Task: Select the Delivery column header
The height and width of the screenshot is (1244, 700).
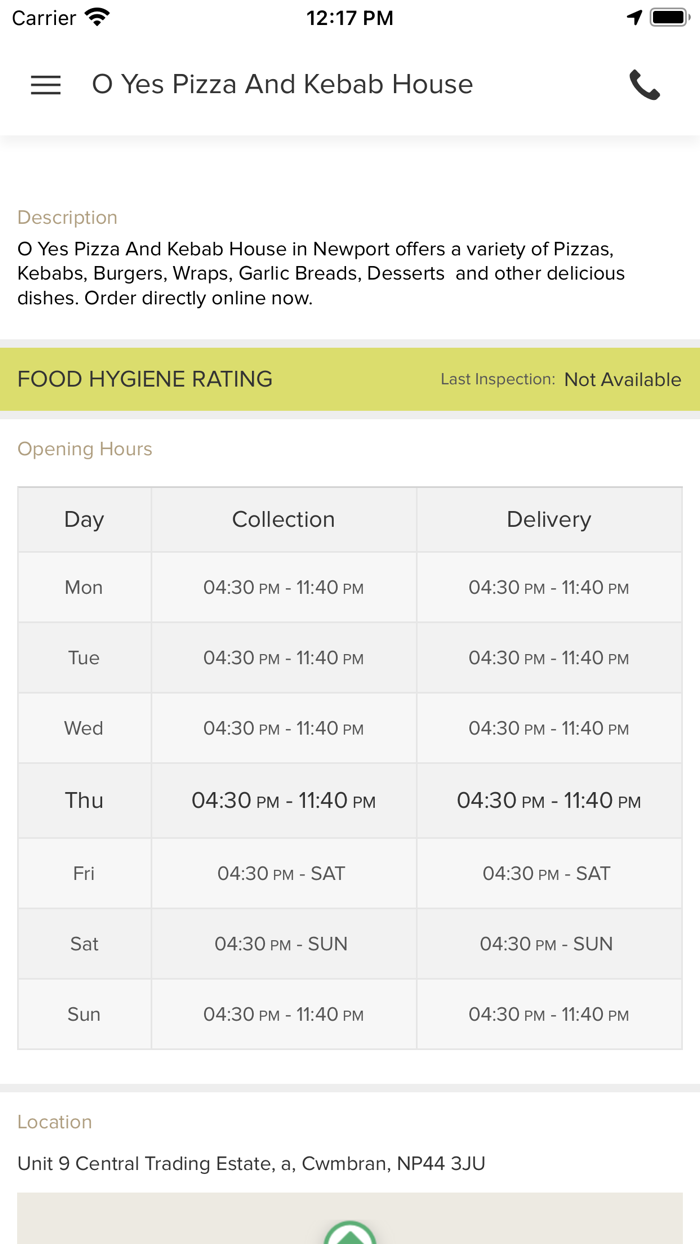Action: (548, 519)
